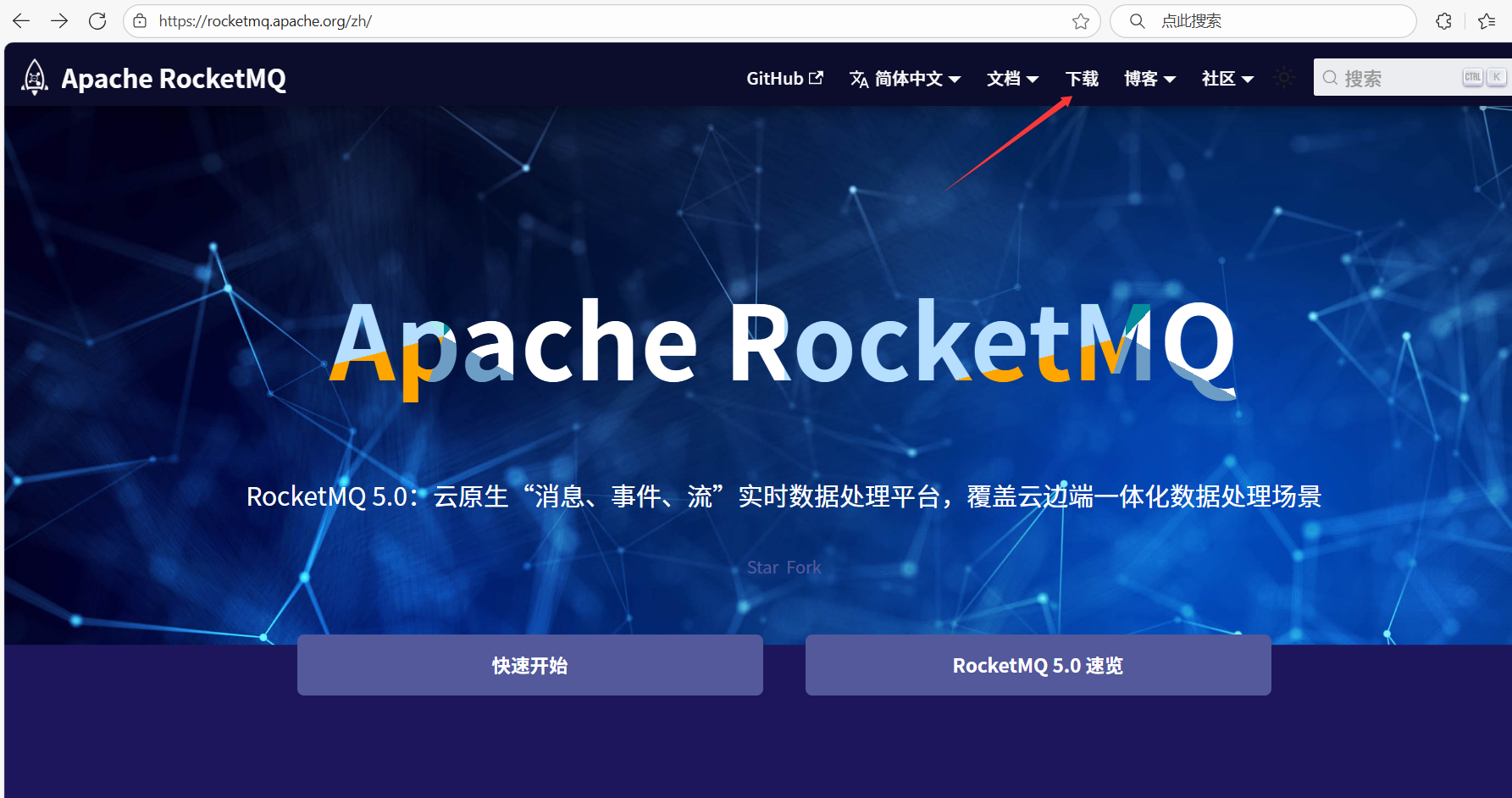Image resolution: width=1512 pixels, height=798 pixels.
Task: Open the GitHub link in navbar
Action: pyautogui.click(x=784, y=79)
